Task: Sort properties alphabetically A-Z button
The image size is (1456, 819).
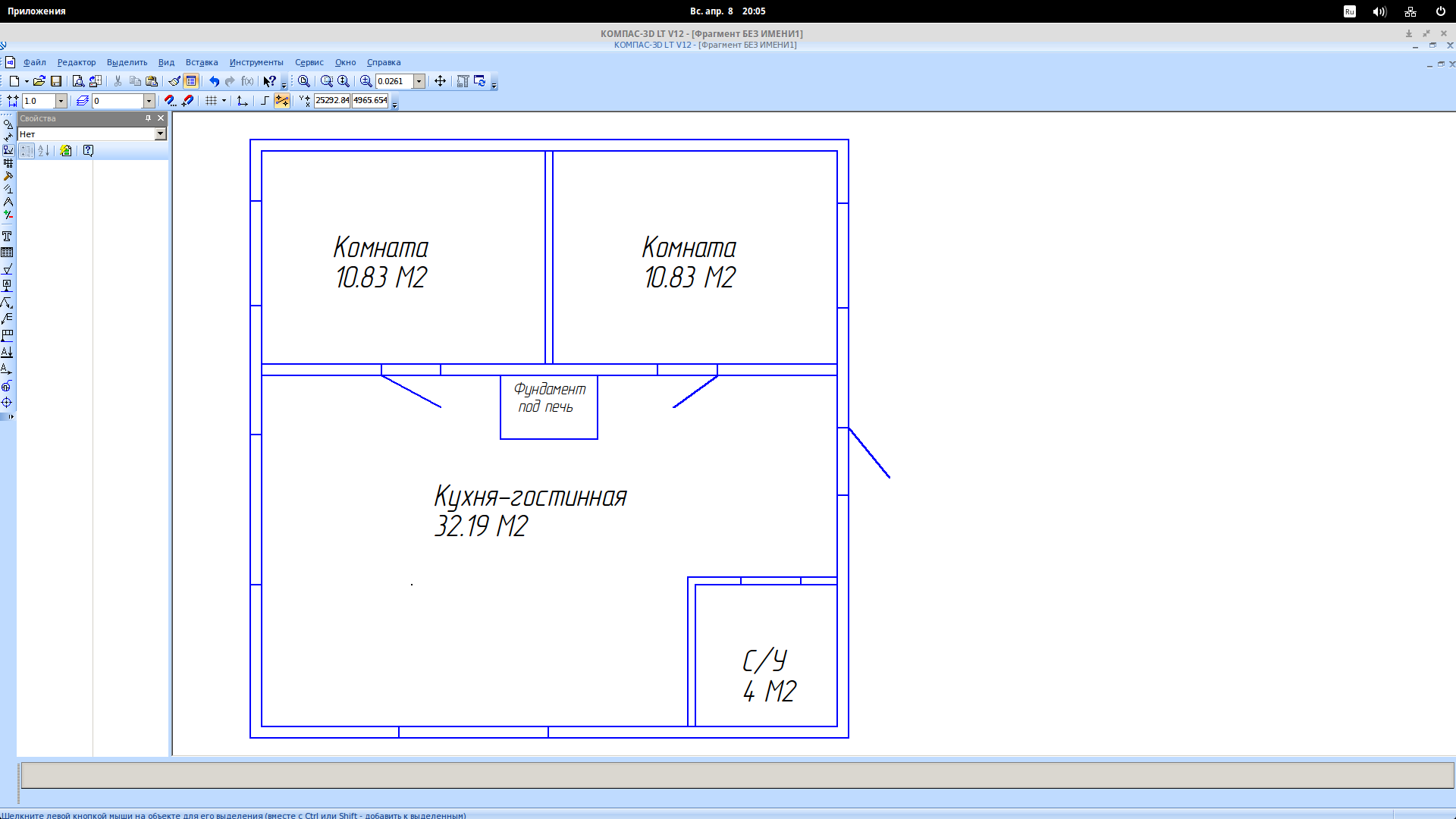Action: 44,151
